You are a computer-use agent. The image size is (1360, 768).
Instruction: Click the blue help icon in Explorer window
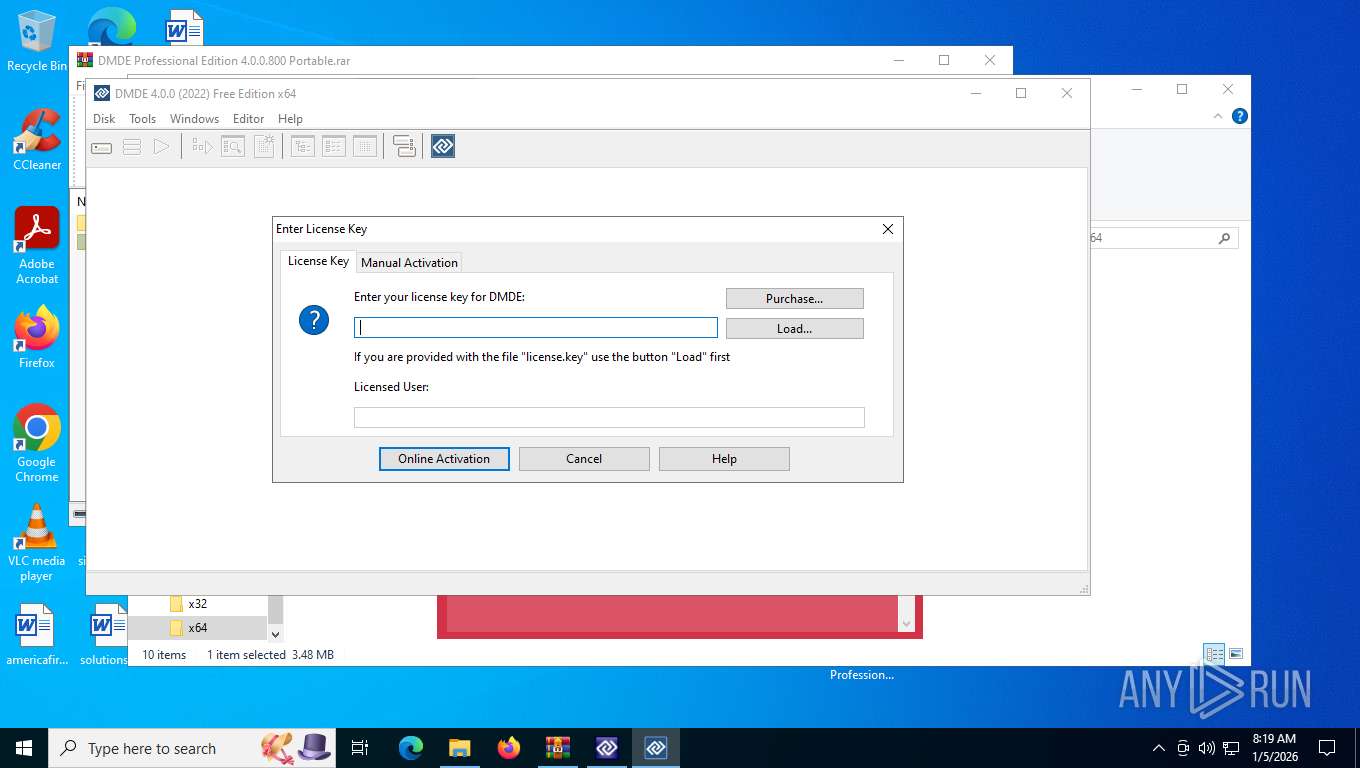[1240, 116]
